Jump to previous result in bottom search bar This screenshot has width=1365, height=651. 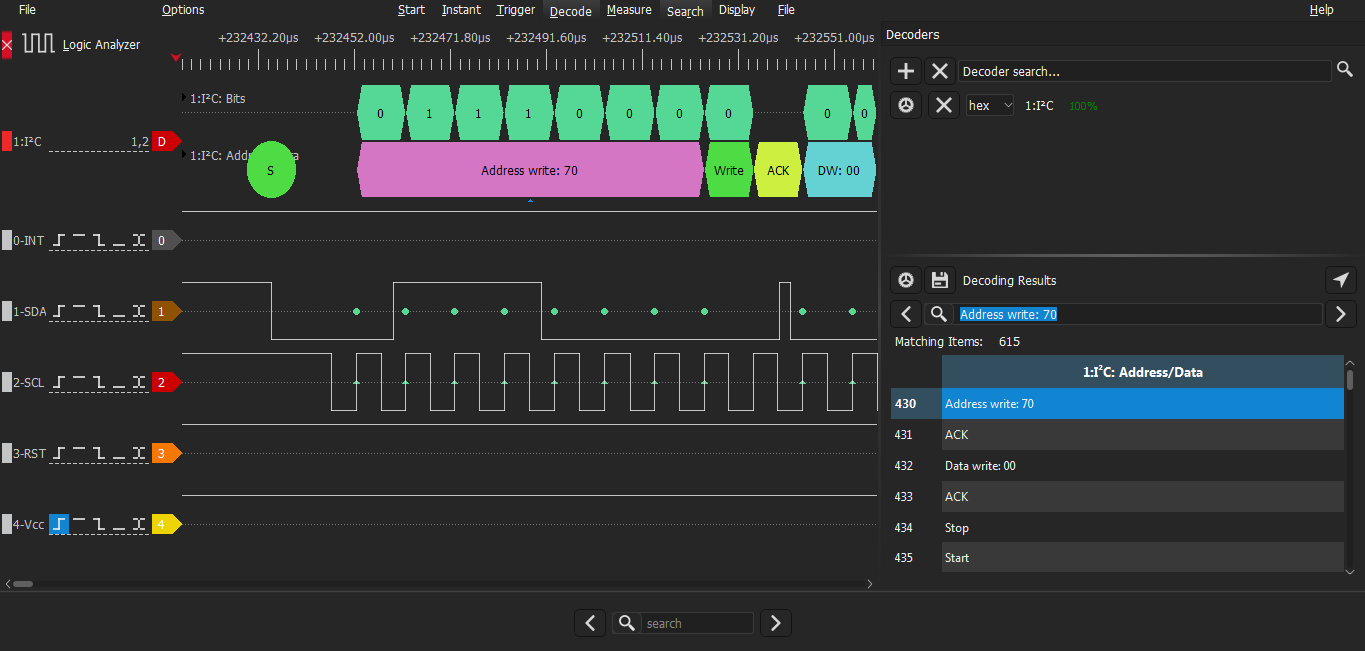pos(590,623)
